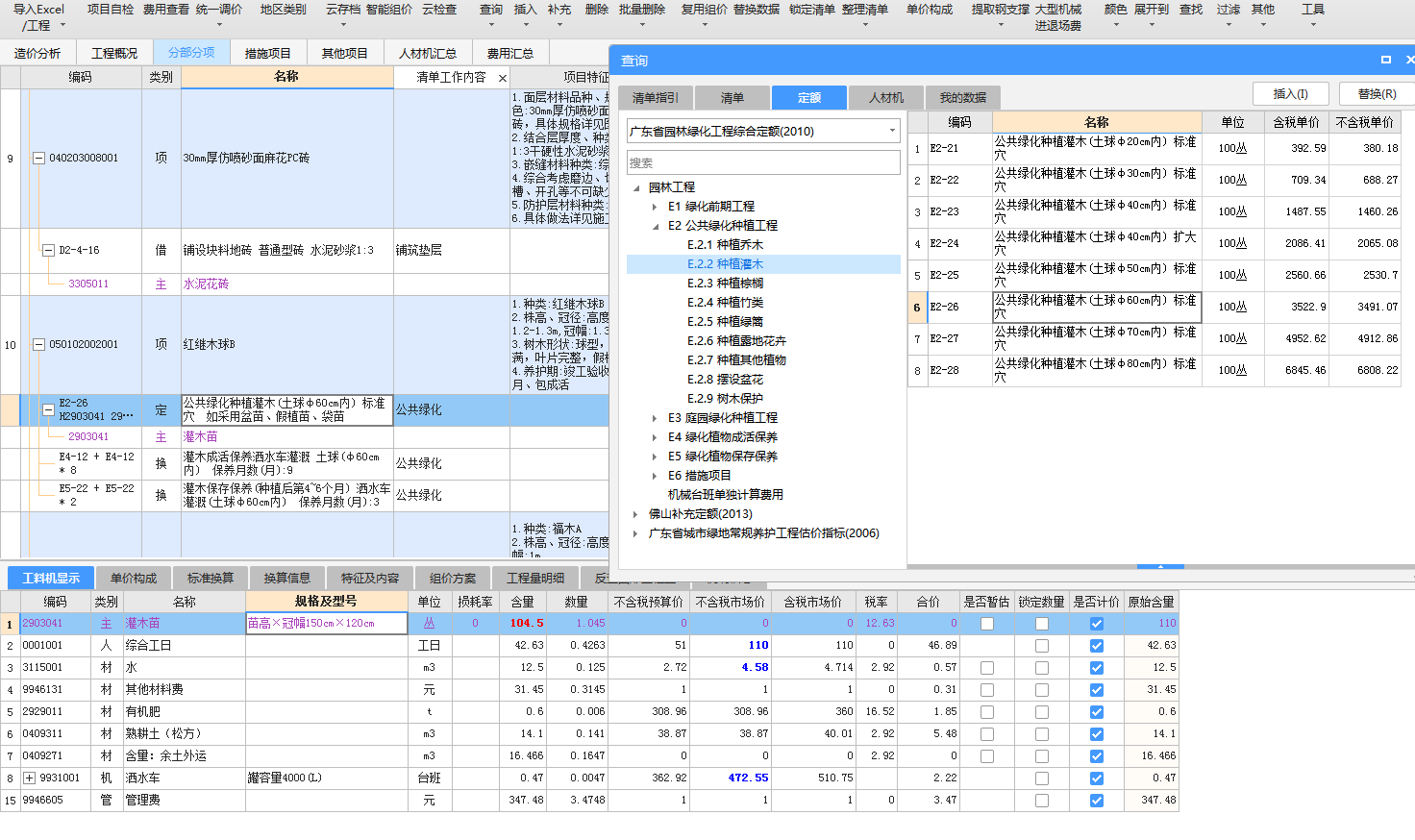This screenshot has height=840, width=1415.
Task: Collapse the 园林工程 tree node
Action: click(x=635, y=187)
